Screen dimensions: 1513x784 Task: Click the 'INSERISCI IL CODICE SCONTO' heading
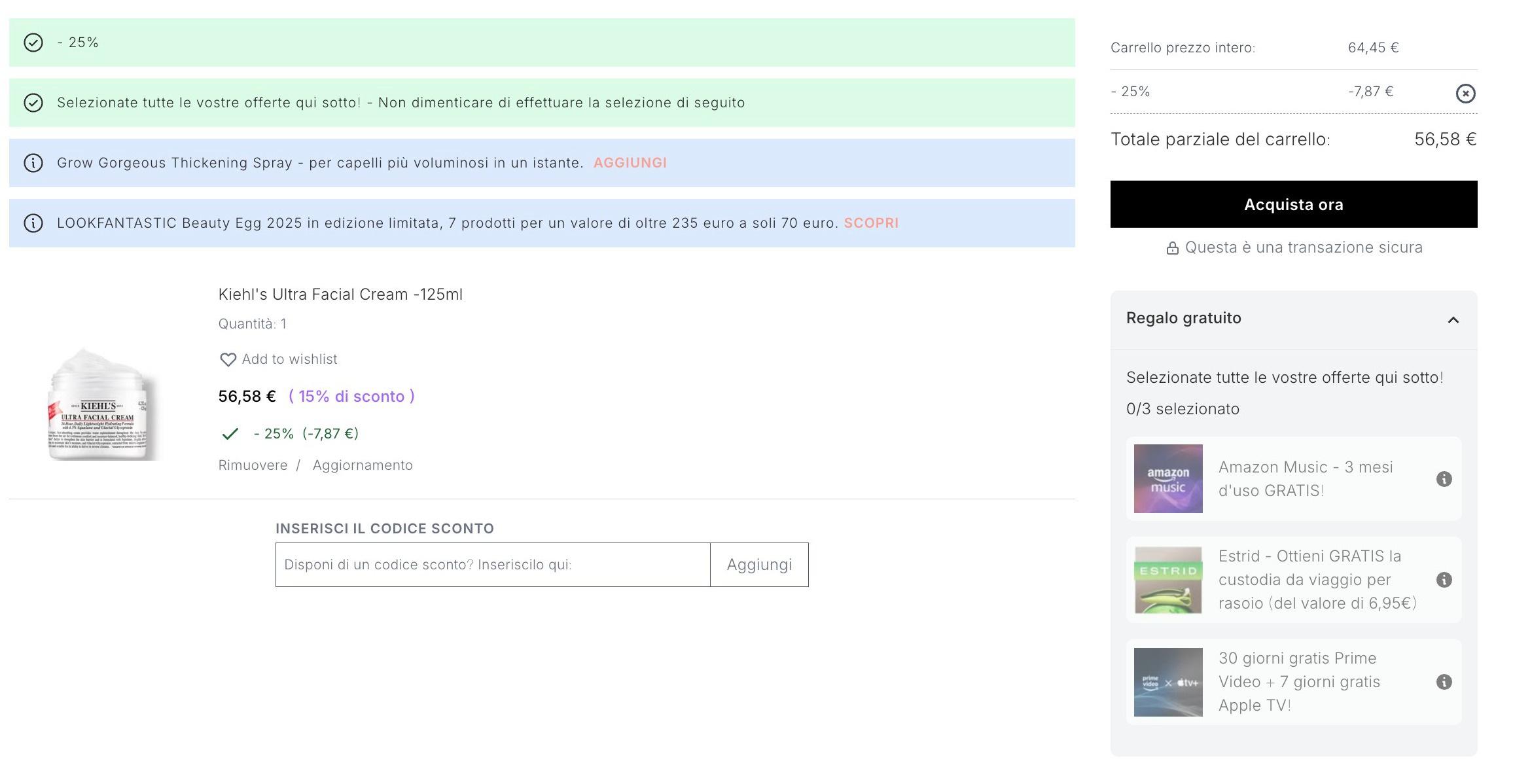(385, 529)
